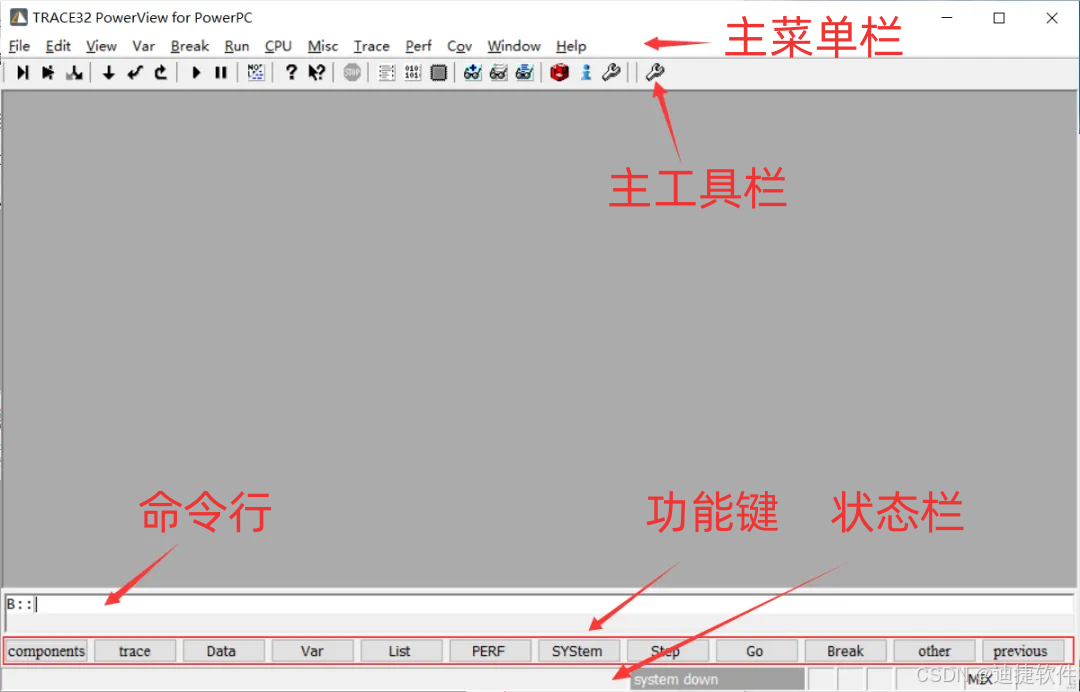Image resolution: width=1080 pixels, height=692 pixels.
Task: Open the Cov menu
Action: 459,46
